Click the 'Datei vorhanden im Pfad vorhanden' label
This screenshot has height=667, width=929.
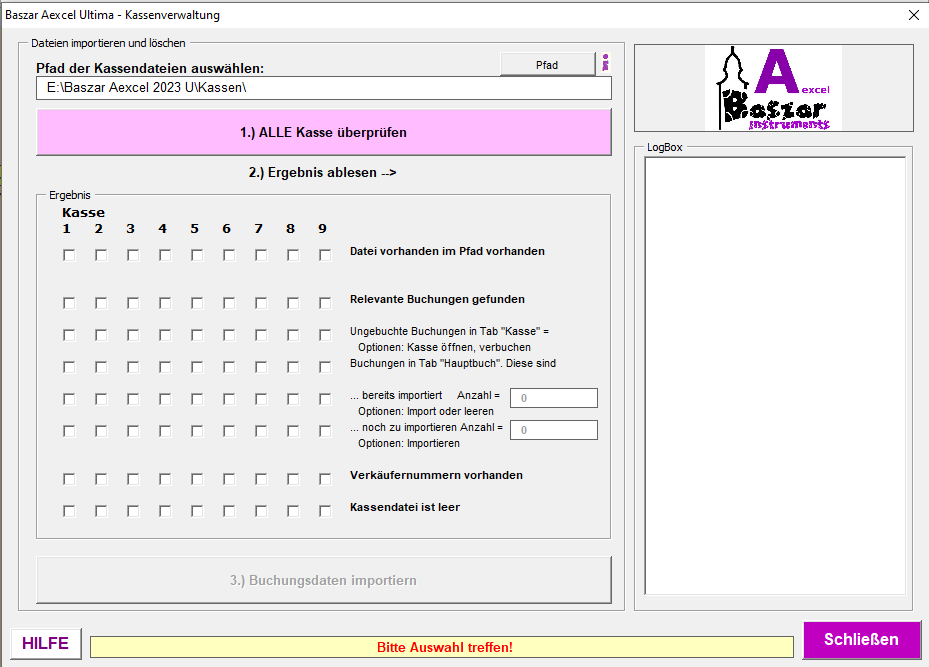[447, 251]
